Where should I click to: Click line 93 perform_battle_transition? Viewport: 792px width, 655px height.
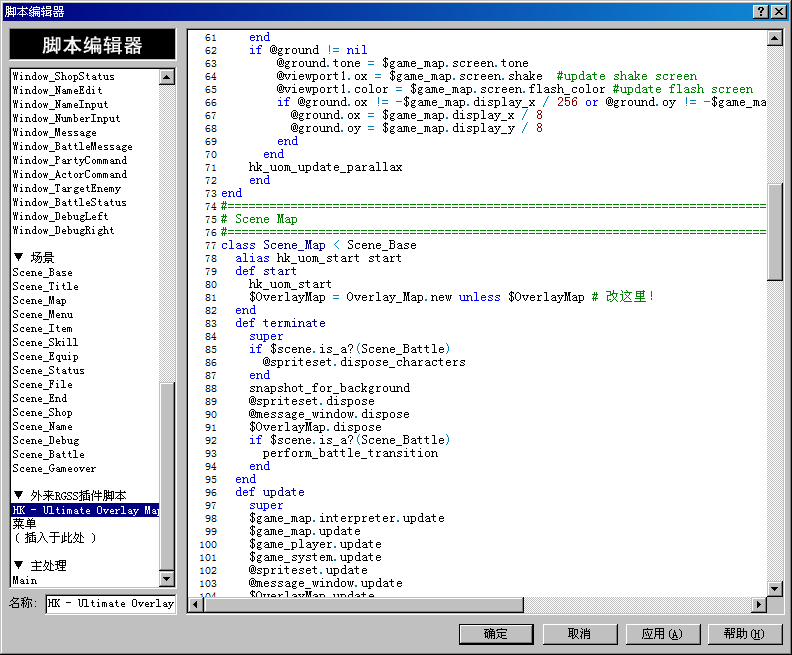[x=350, y=454]
